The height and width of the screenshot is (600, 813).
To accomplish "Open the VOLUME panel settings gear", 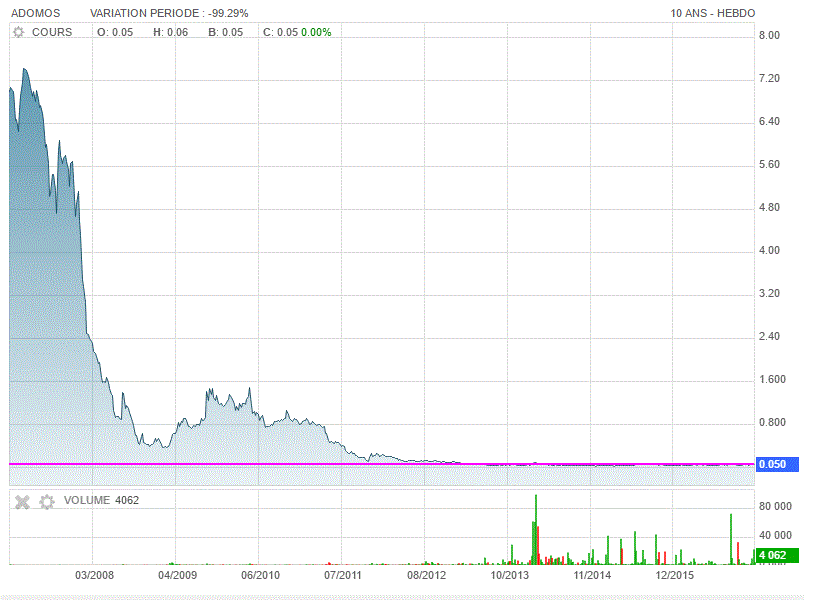I will click(47, 501).
